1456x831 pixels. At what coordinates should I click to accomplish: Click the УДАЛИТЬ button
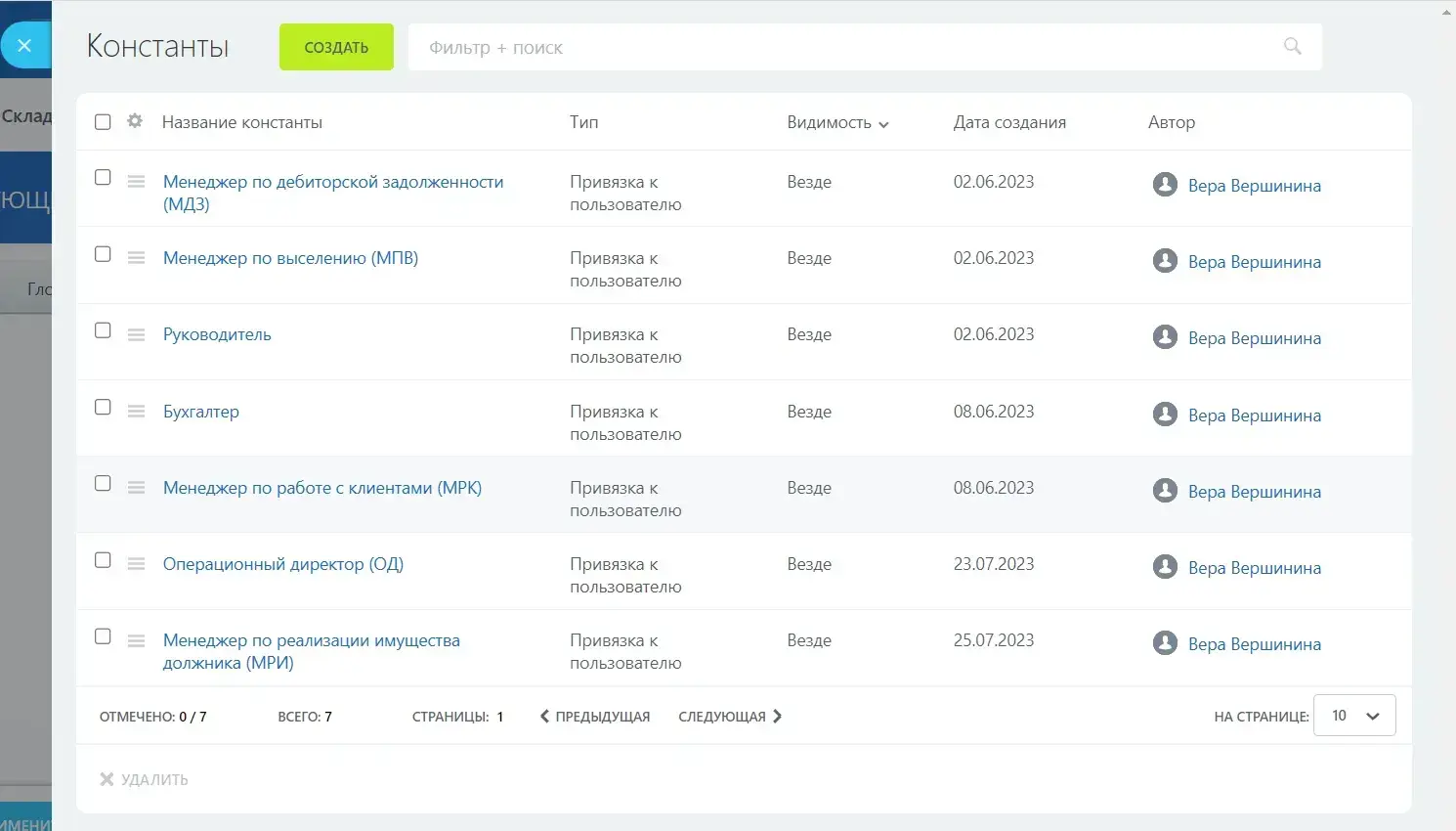pos(144,779)
